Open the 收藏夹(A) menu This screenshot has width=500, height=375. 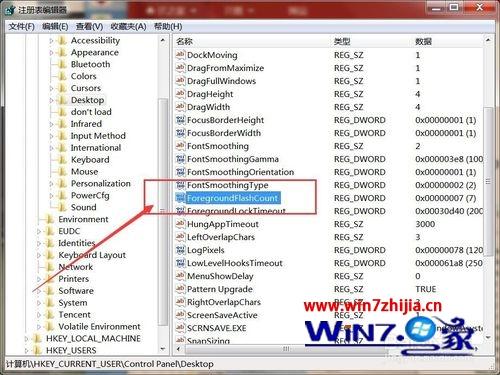coord(128,26)
